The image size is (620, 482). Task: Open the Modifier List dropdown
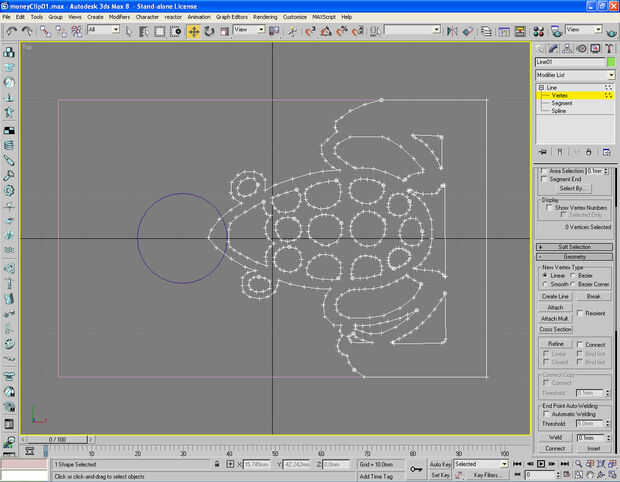(x=575, y=75)
